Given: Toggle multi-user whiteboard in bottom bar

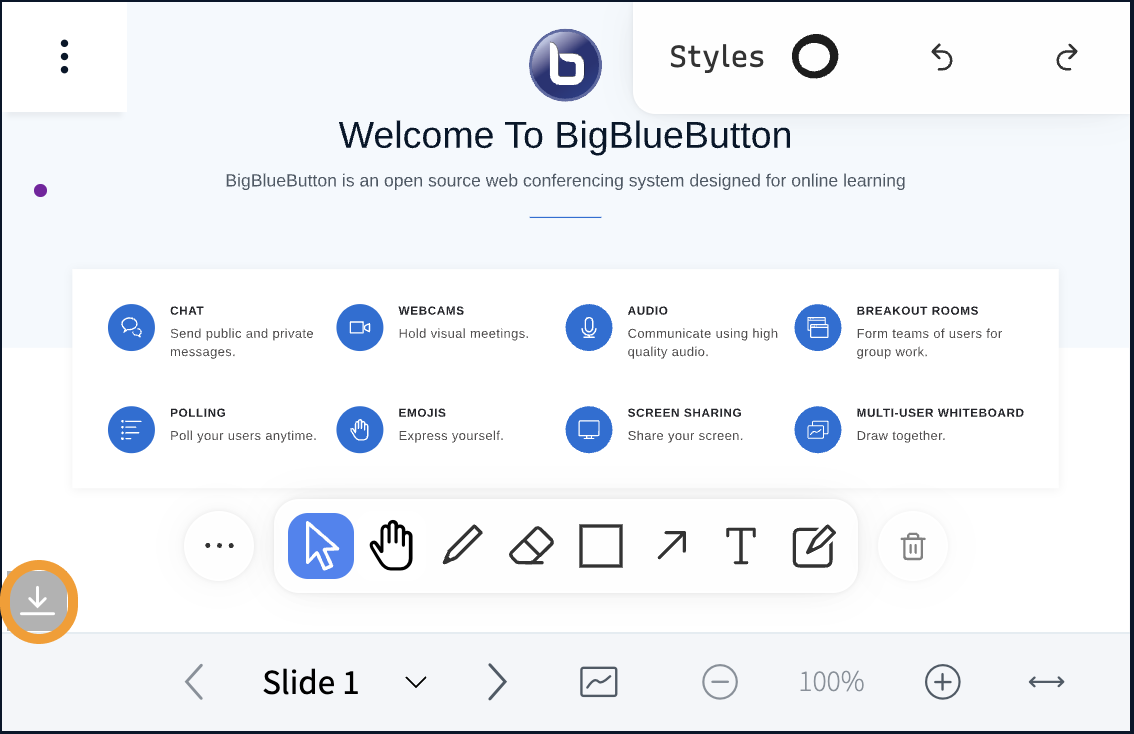Looking at the screenshot, I should tap(599, 682).
